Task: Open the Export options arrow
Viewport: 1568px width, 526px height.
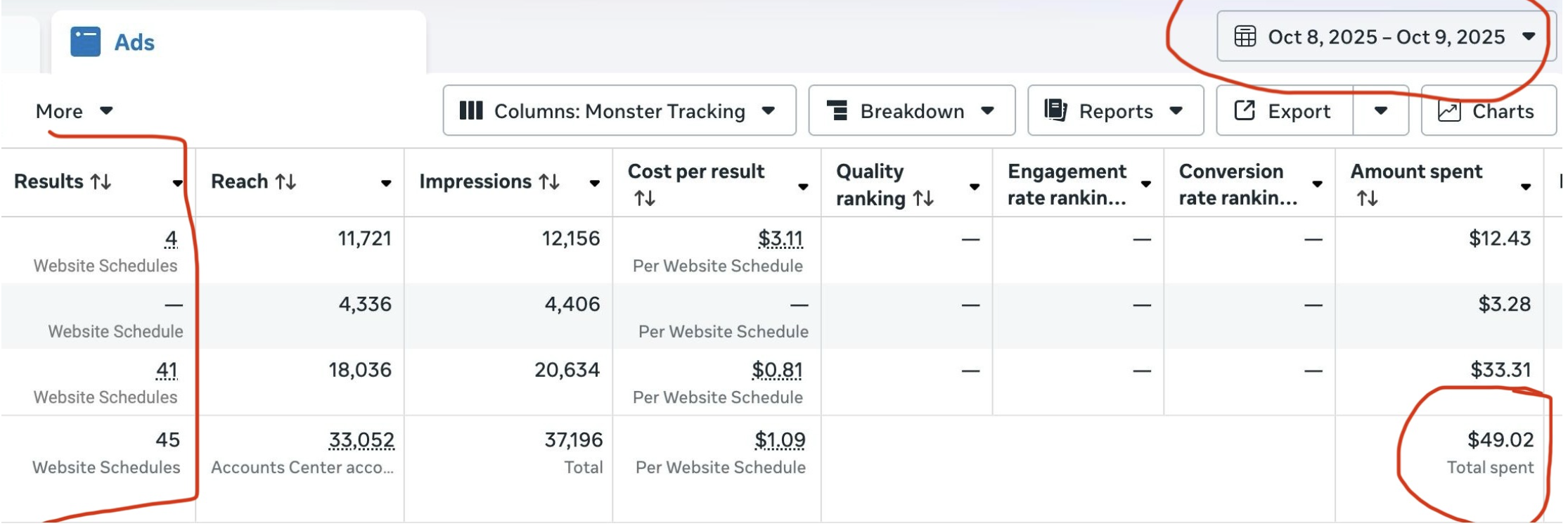Action: [1381, 110]
